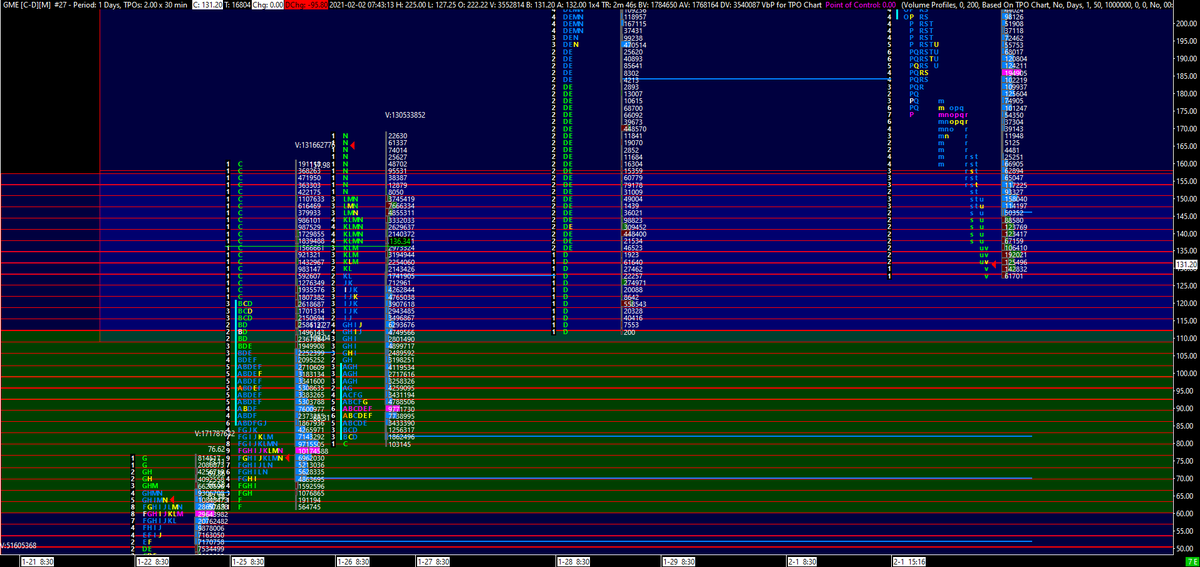Click the 90.00 price scale label

[1187, 408]
